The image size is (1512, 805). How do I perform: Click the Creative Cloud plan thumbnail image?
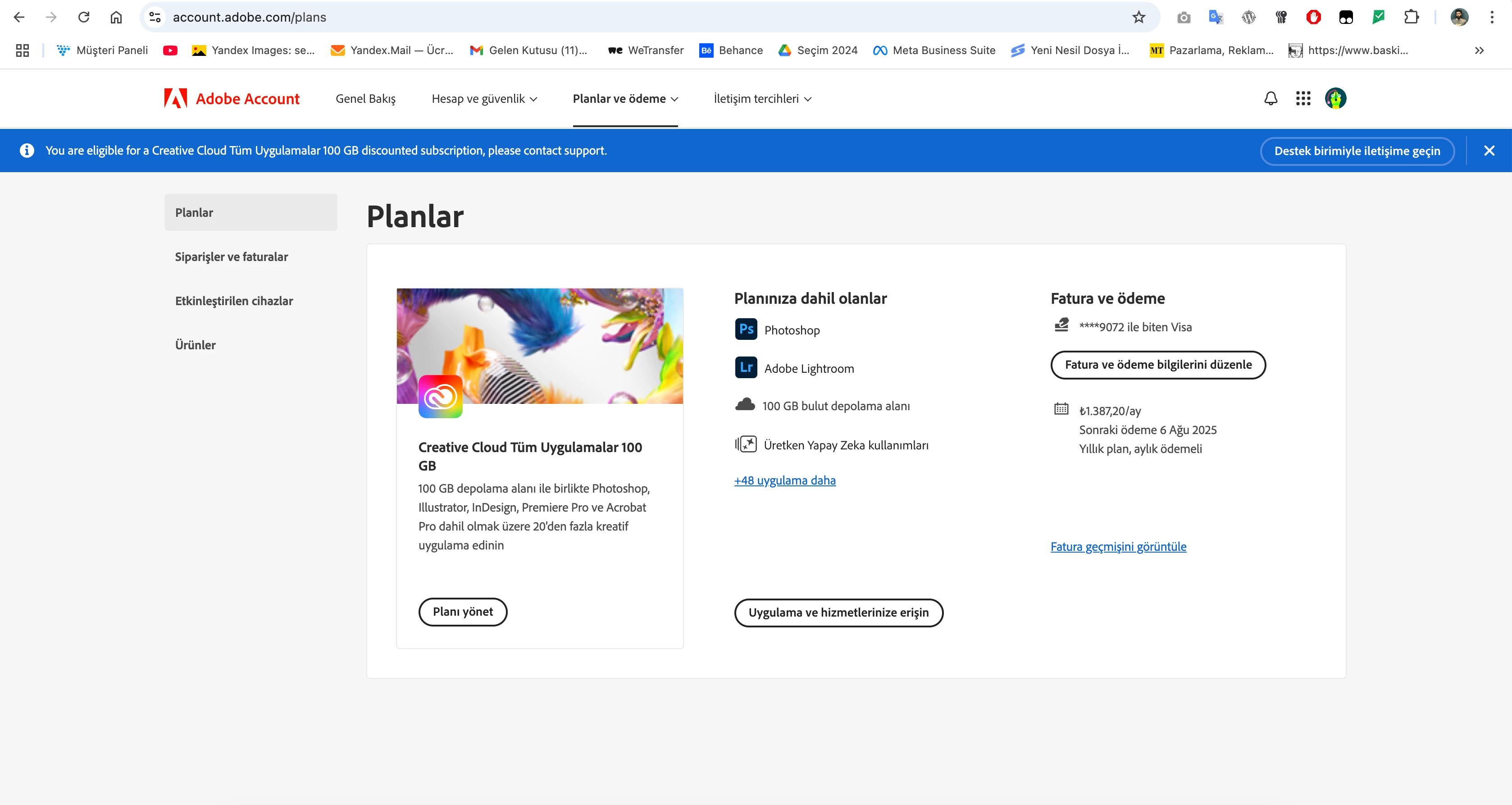click(539, 345)
